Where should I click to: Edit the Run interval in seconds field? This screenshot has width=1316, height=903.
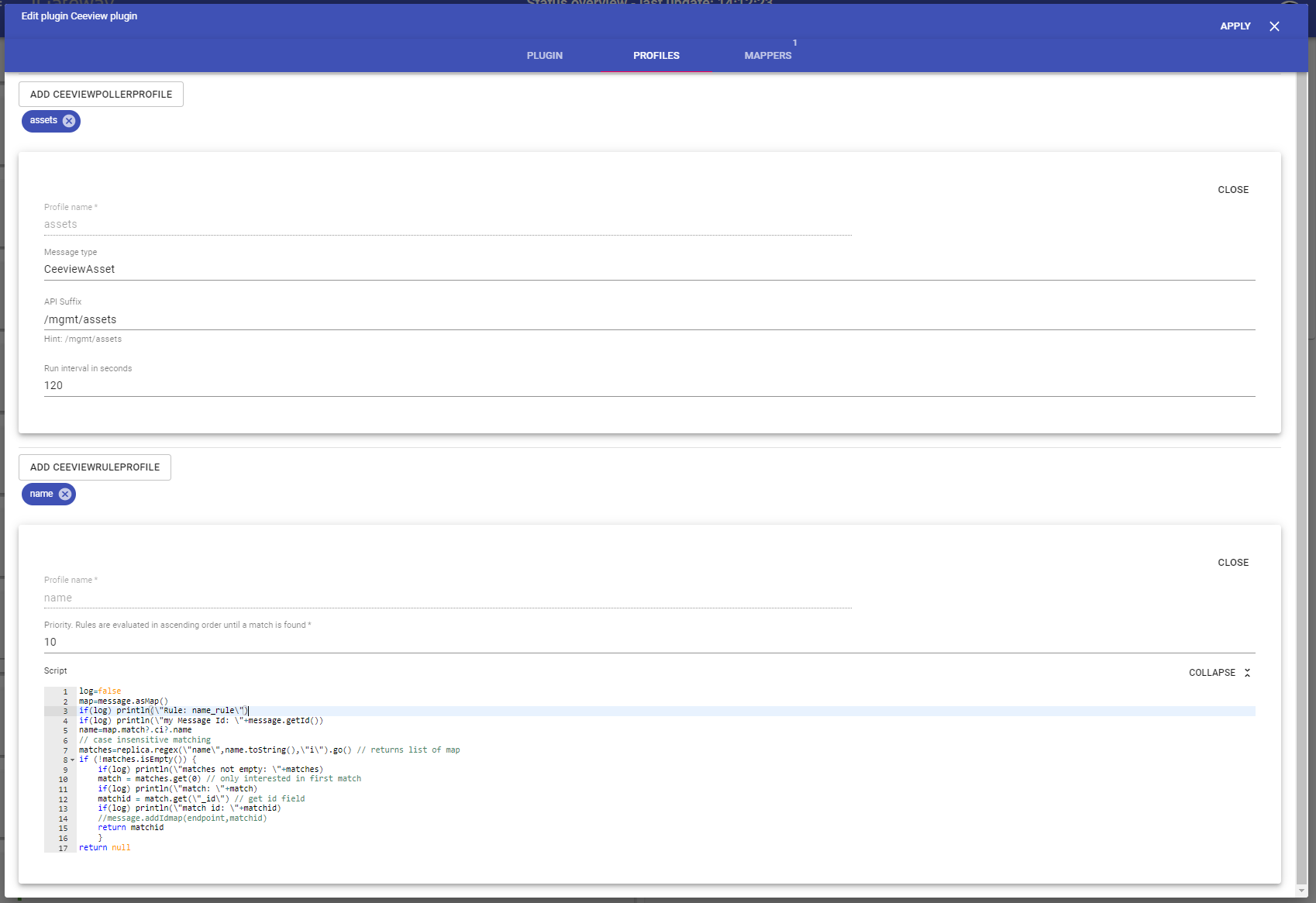click(x=648, y=386)
